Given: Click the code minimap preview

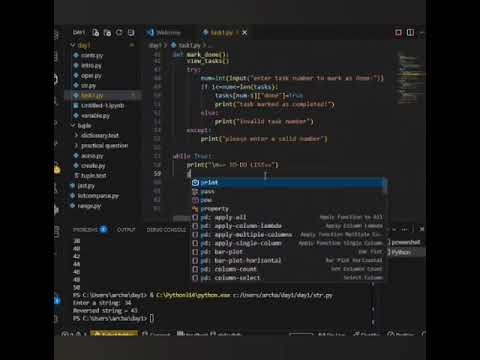Looking at the screenshot, I should tap(412, 78).
